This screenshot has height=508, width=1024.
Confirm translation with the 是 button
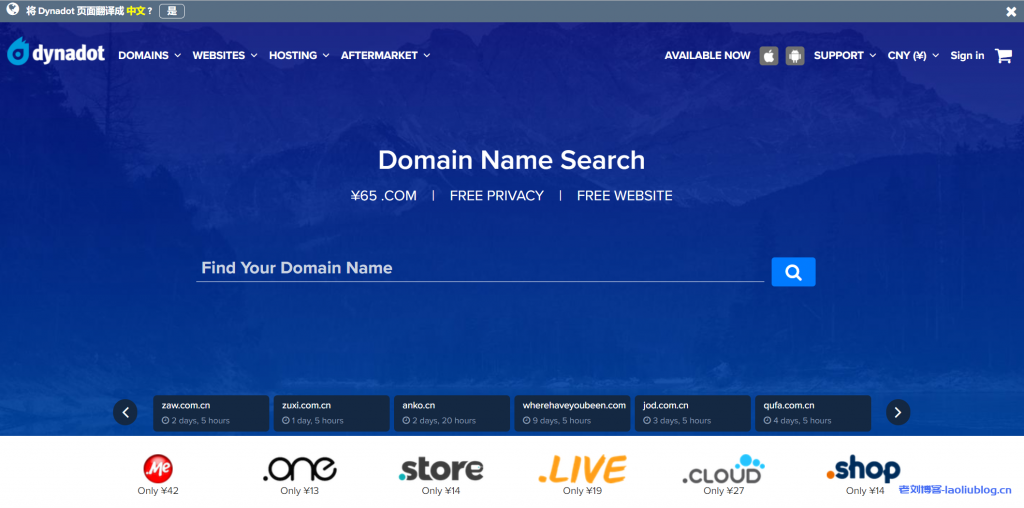tap(171, 11)
